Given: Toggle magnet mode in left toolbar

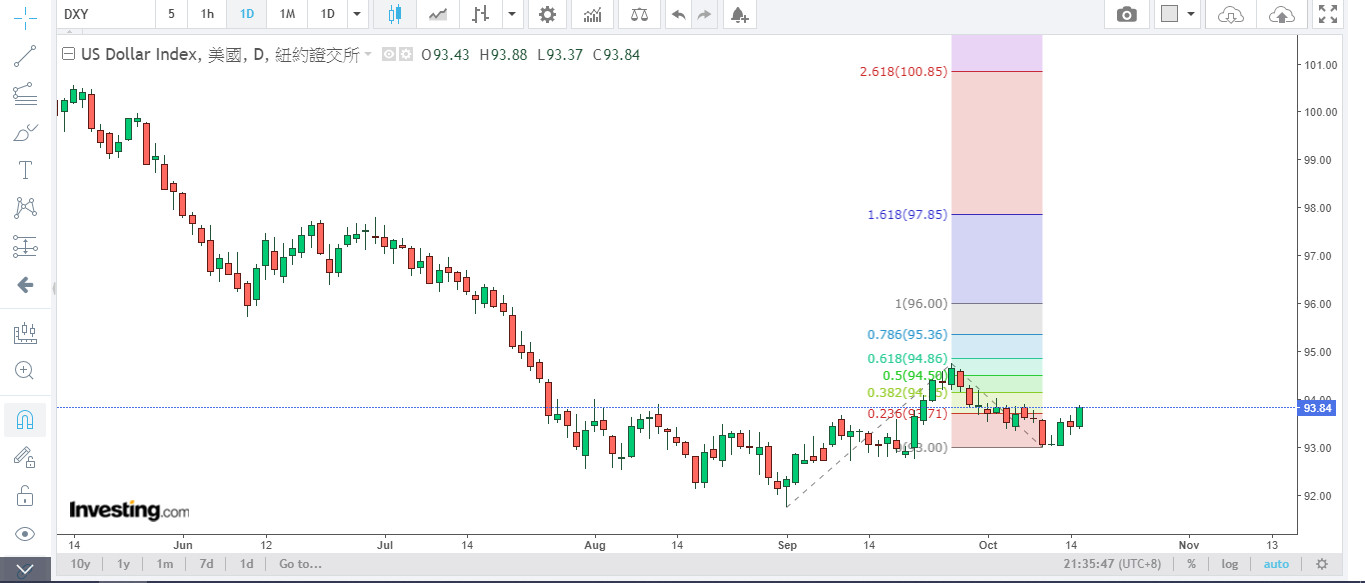Looking at the screenshot, I should pyautogui.click(x=25, y=420).
